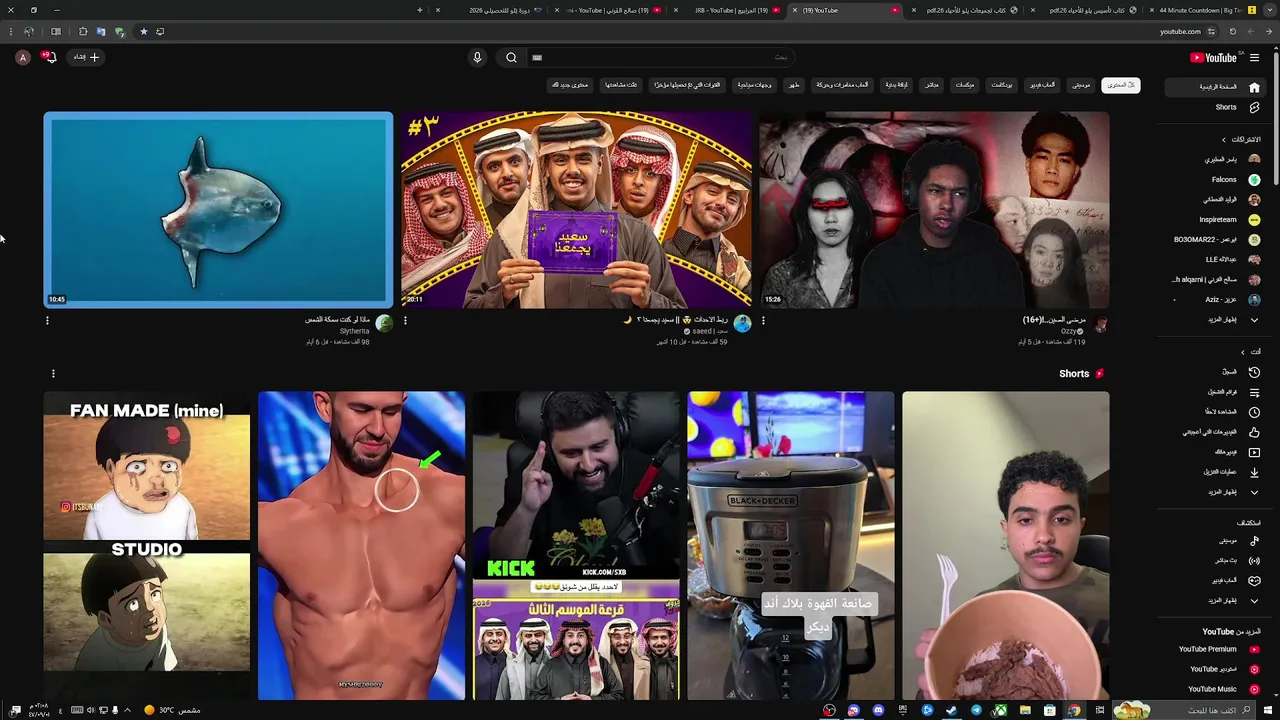Viewport: 1280px width, 720px height.
Task: Open the KICK streamer Short thumbnail
Action: 576,545
